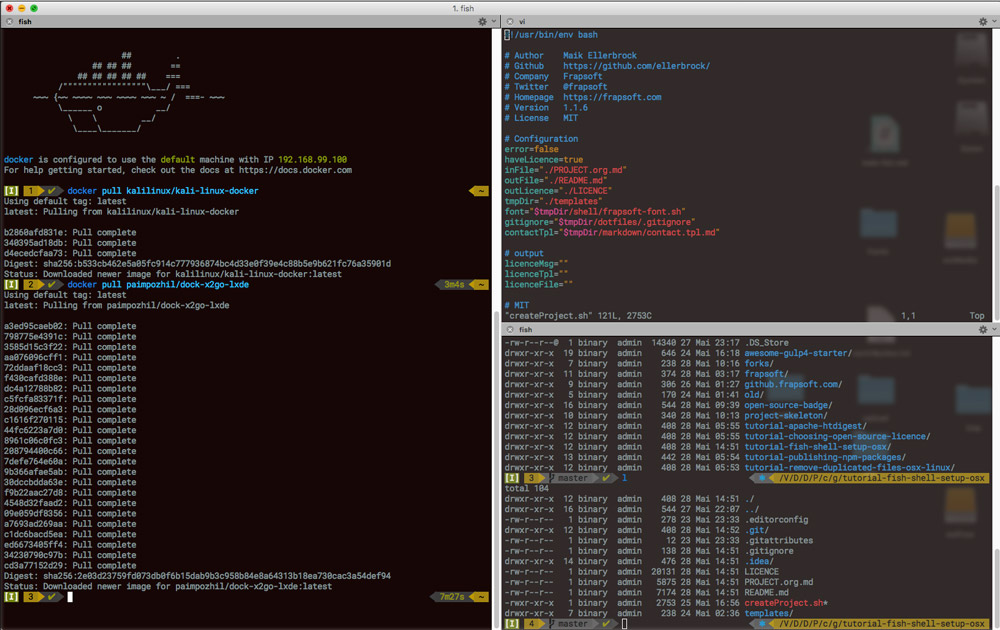Viewport: 1000px width, 630px height.
Task: Click the 'open-source-badge/' directory
Action: click(x=788, y=405)
